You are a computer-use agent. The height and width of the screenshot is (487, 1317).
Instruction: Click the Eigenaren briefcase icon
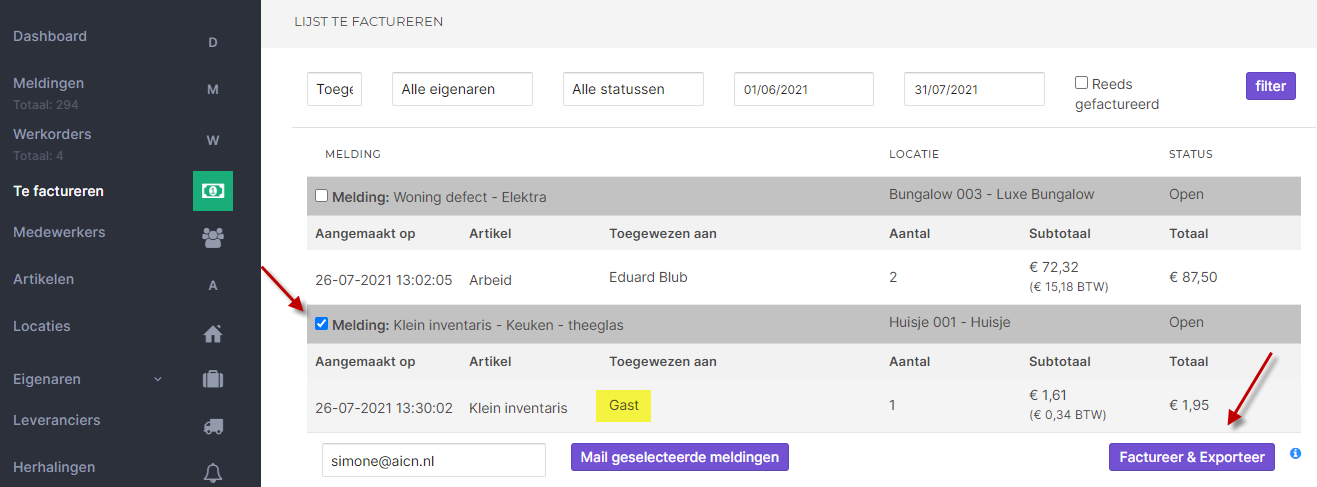212,379
